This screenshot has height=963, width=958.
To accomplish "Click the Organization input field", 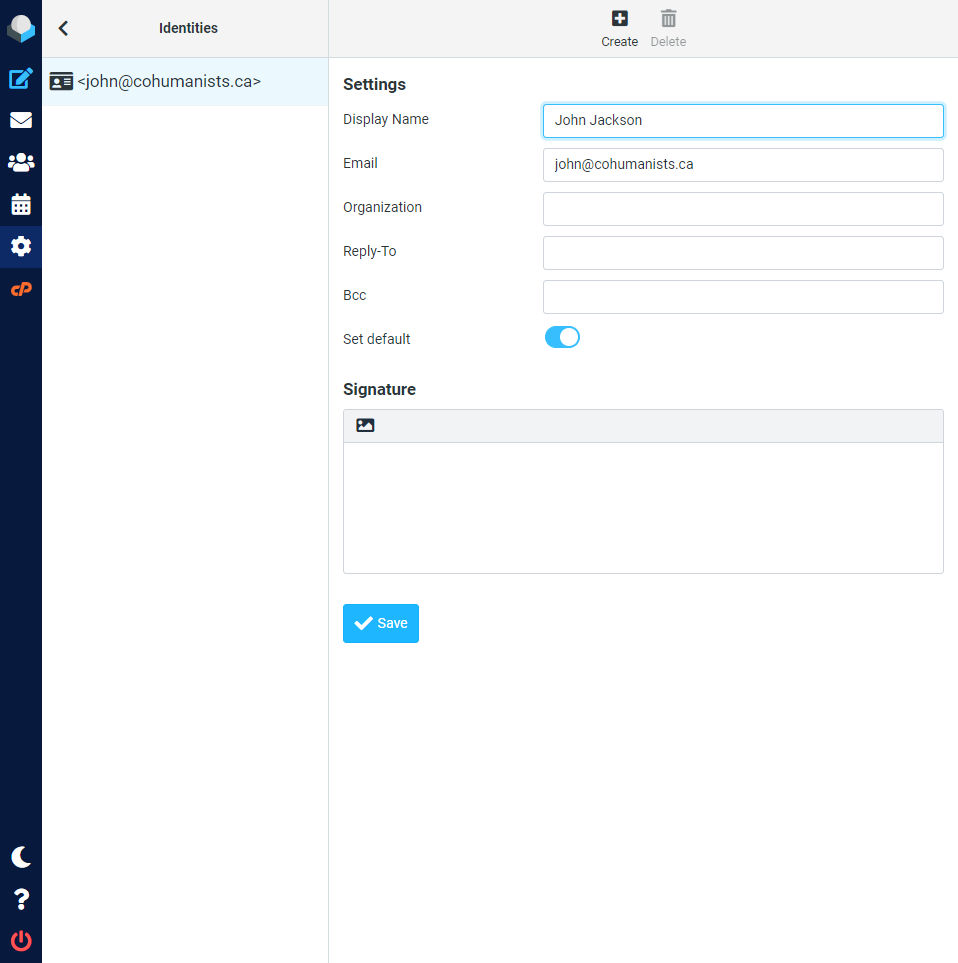I will [743, 209].
